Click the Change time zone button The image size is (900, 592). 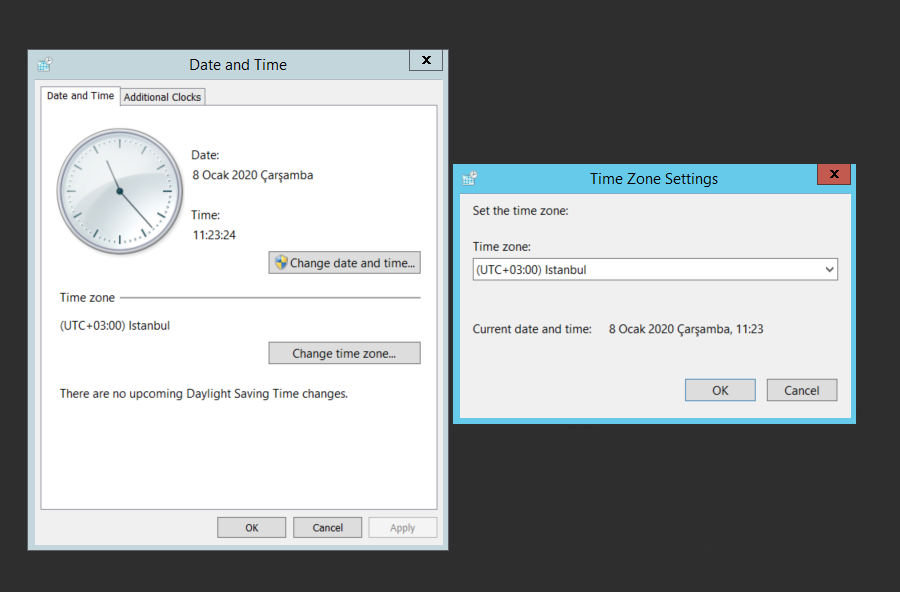[x=344, y=353]
